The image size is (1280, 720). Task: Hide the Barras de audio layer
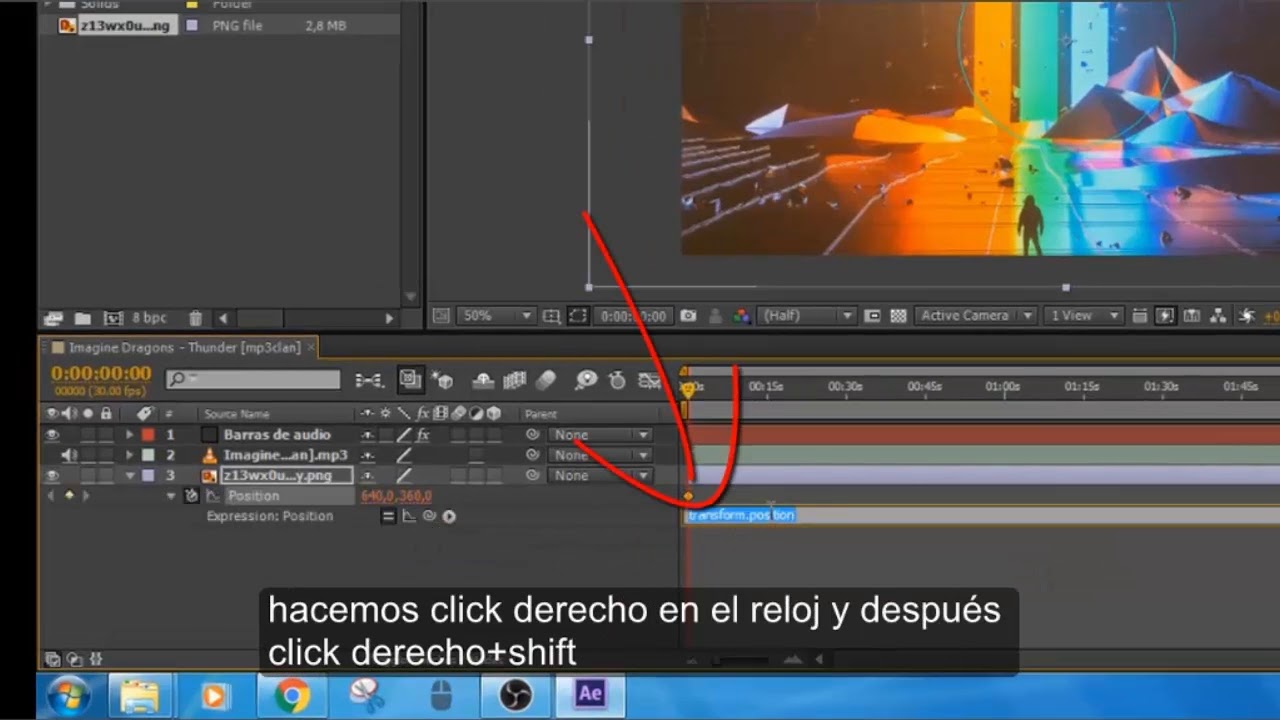pyautogui.click(x=52, y=435)
